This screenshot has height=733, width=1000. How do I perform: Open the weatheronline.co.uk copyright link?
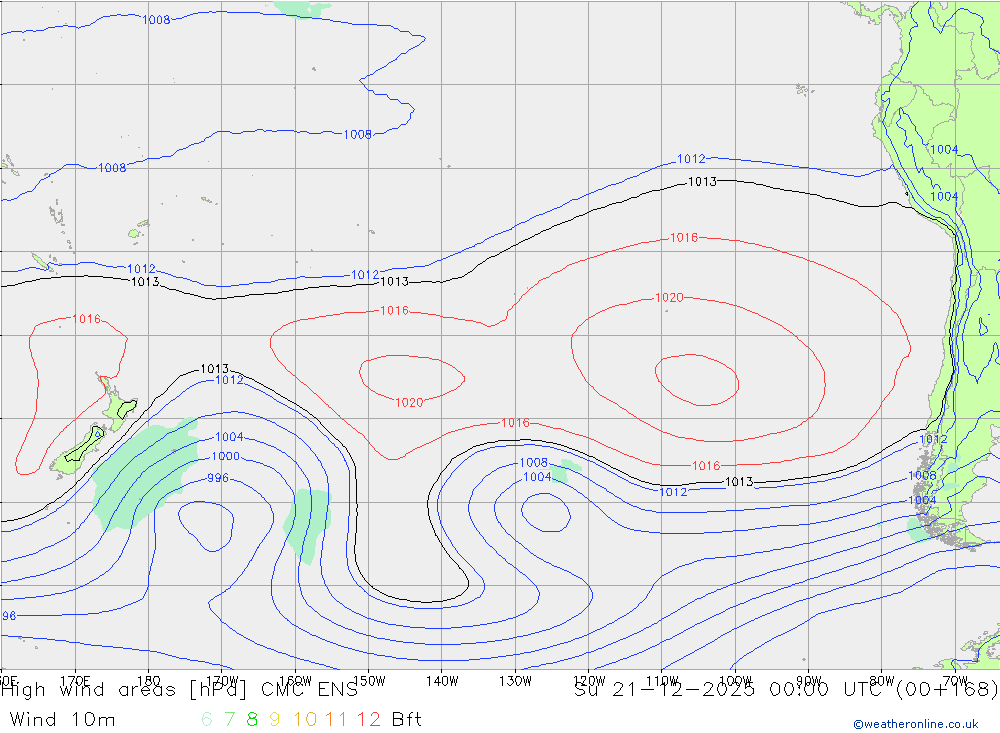click(x=915, y=724)
